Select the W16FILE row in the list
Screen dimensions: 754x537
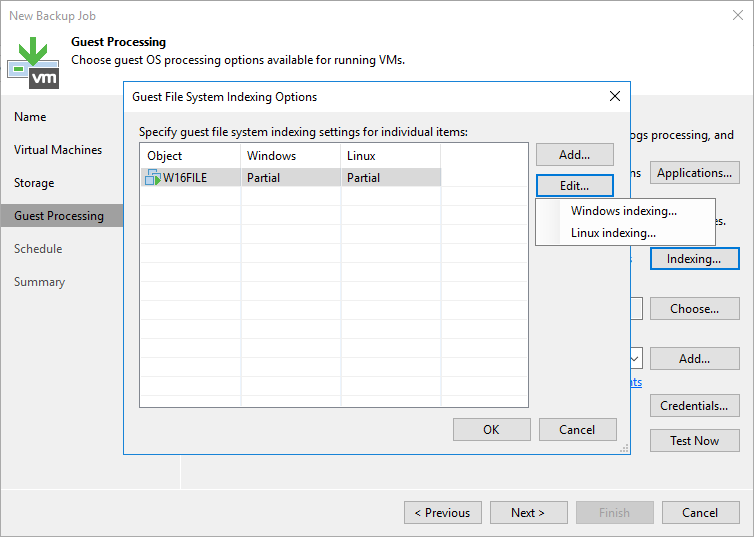[x=290, y=178]
